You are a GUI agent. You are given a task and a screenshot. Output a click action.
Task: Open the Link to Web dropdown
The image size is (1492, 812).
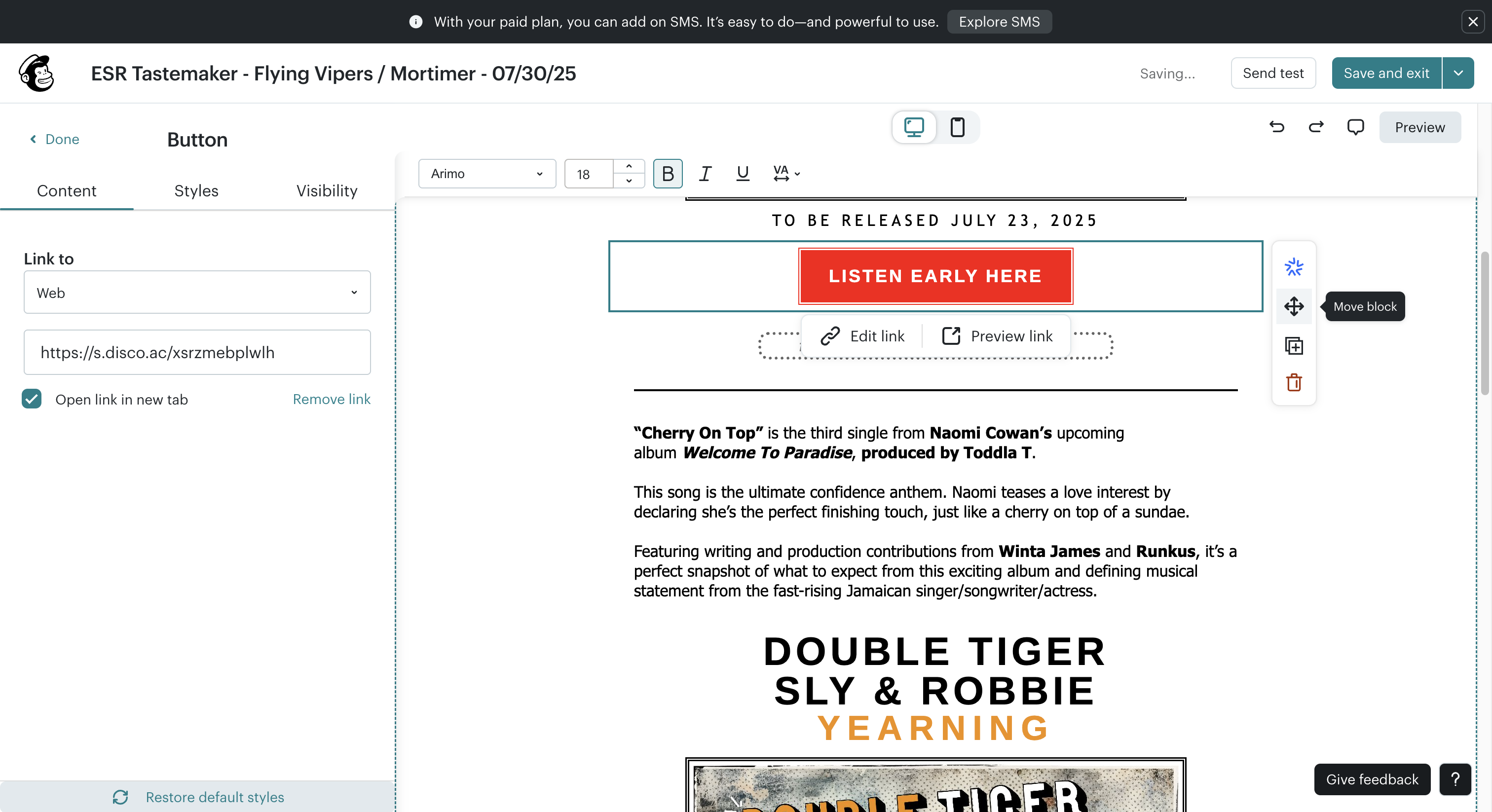[x=197, y=293]
